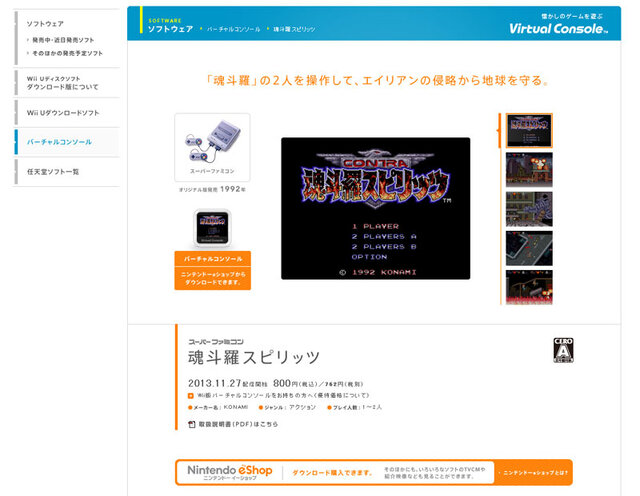Open Wii版バーチャルコンソール 優待価格について link
This screenshot has width=640, height=496.
(x=283, y=396)
